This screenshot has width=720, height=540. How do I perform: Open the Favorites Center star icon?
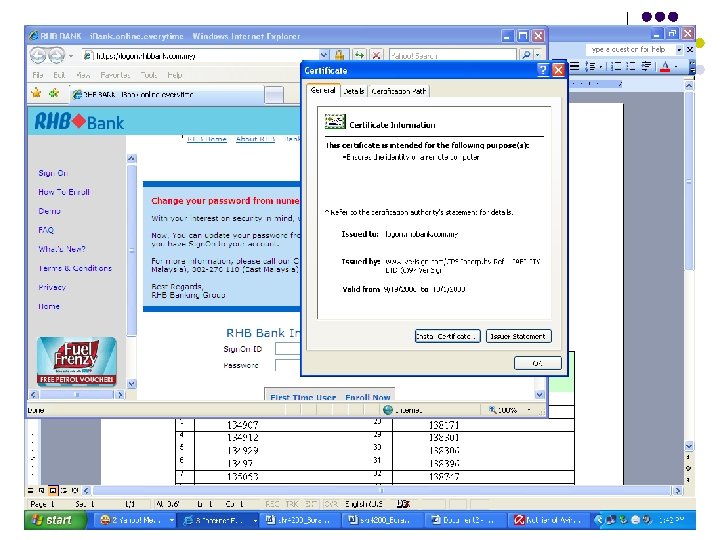tap(36, 93)
